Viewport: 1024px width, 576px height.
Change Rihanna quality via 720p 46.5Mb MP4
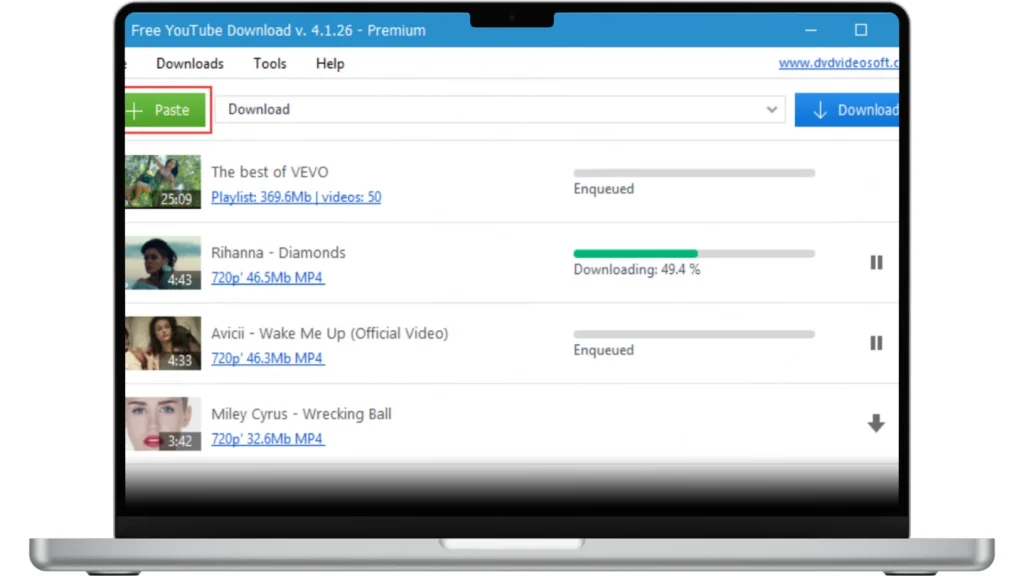click(267, 277)
